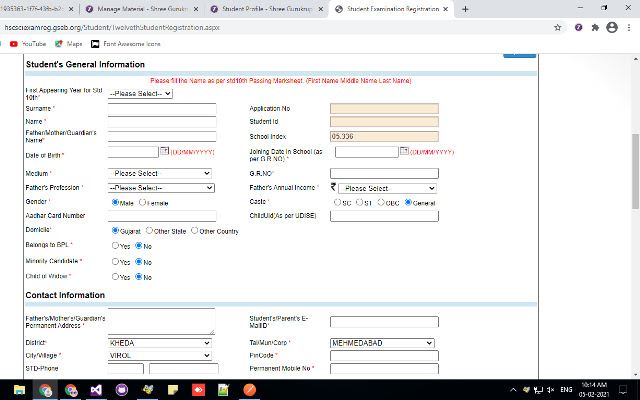Open Tal/Mun.Corp dropdown showing MEHMEDABAD
The height and width of the screenshot is (400, 640).
(382, 343)
